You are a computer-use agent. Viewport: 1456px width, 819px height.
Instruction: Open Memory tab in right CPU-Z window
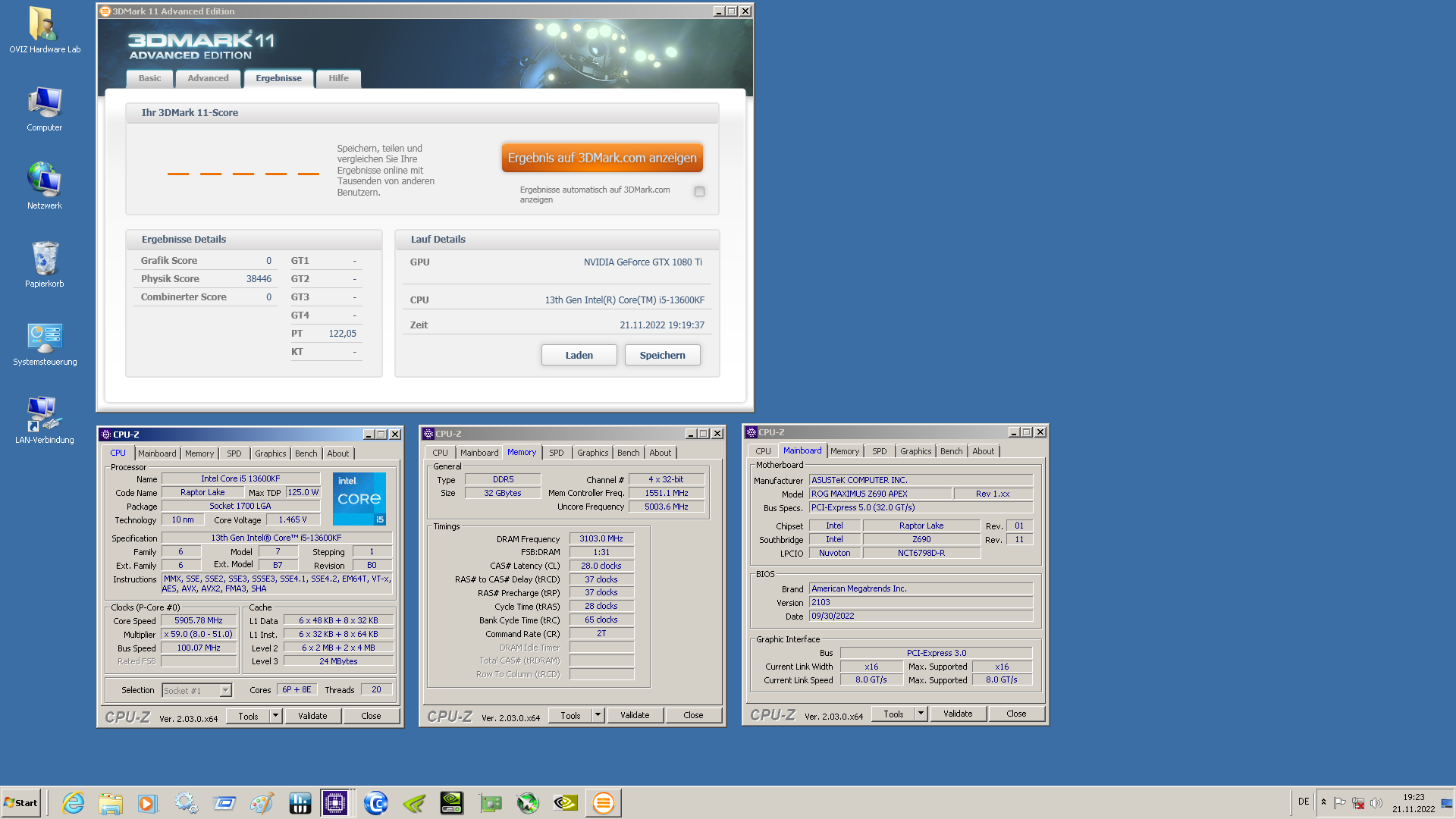coord(845,451)
